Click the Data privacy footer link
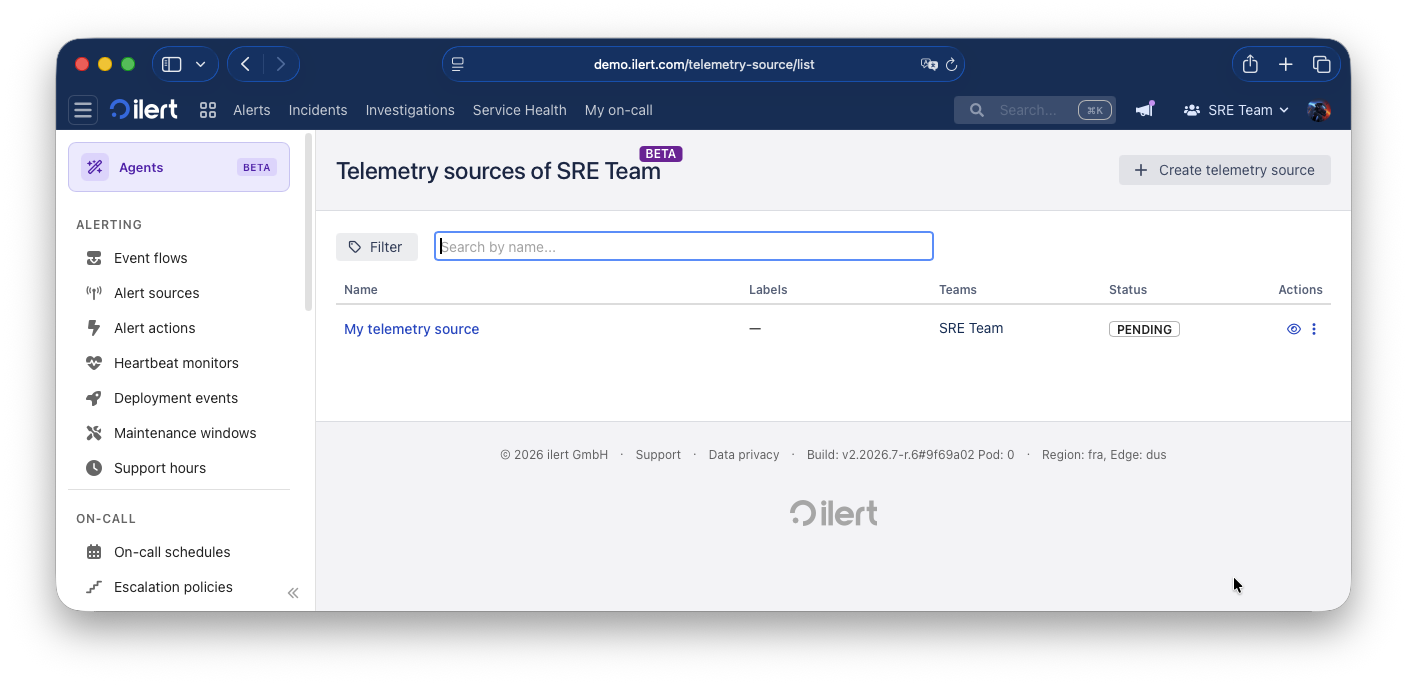The width and height of the screenshot is (1407, 685). click(744, 455)
